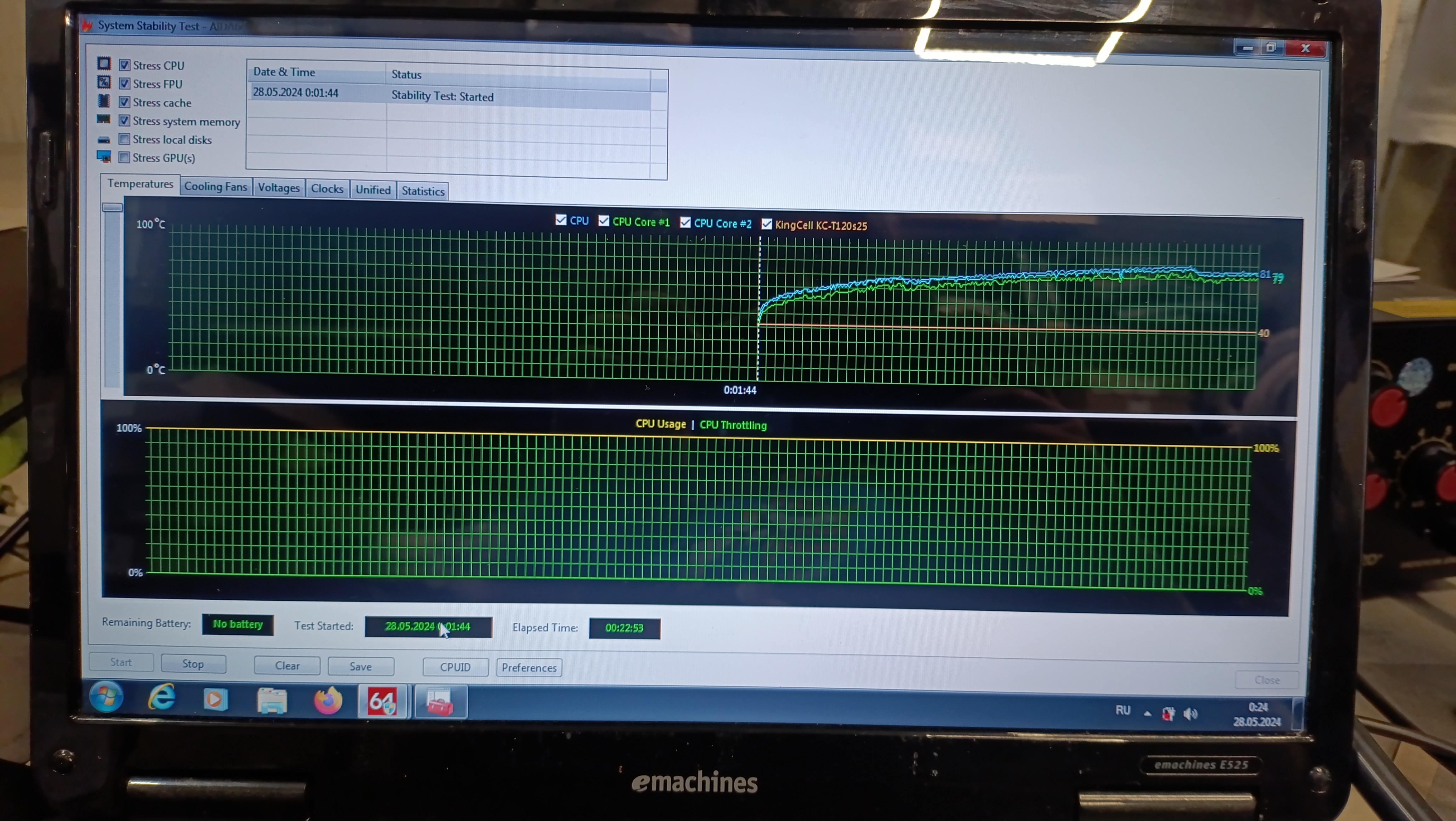This screenshot has width=1456, height=821.
Task: Click the CPU chip icon beside Stress CPU
Action: (x=103, y=63)
